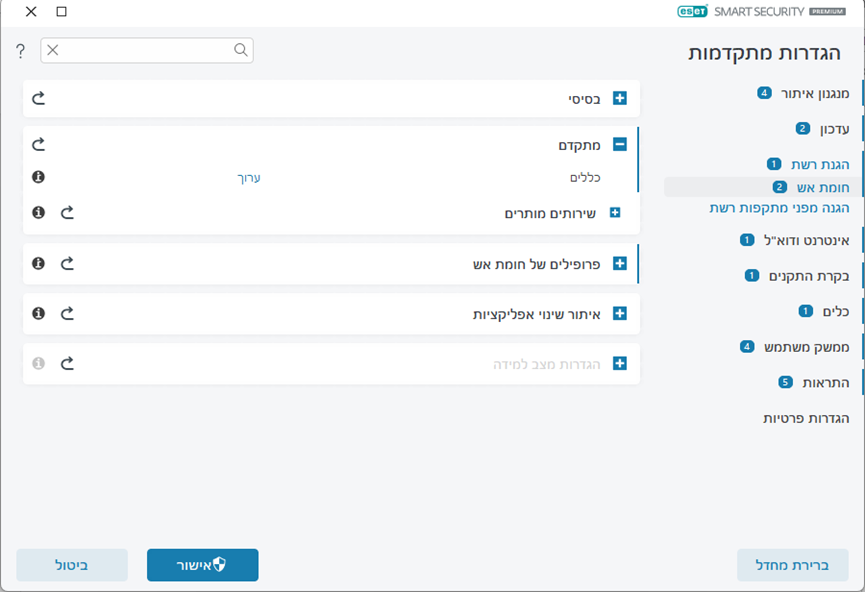
Task: Open ממשק משתמש settings category
Action: [806, 347]
